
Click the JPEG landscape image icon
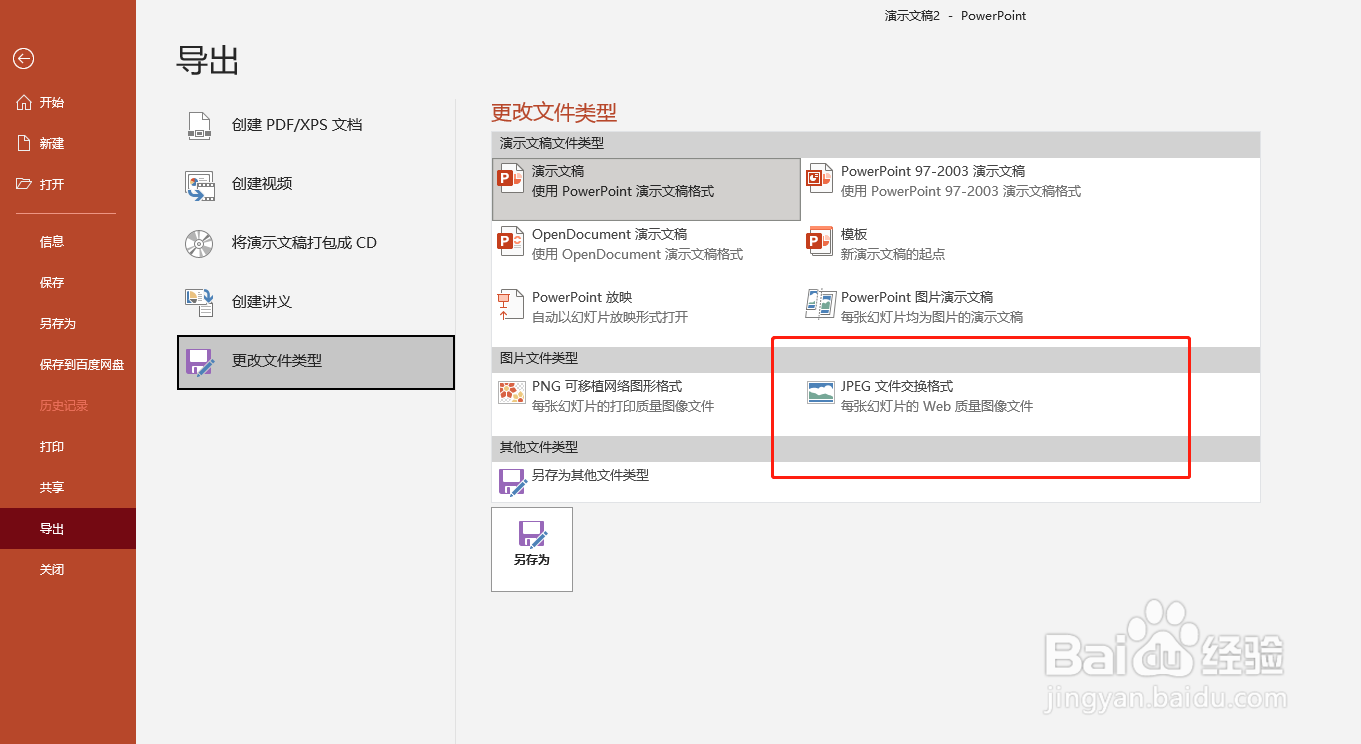(820, 393)
